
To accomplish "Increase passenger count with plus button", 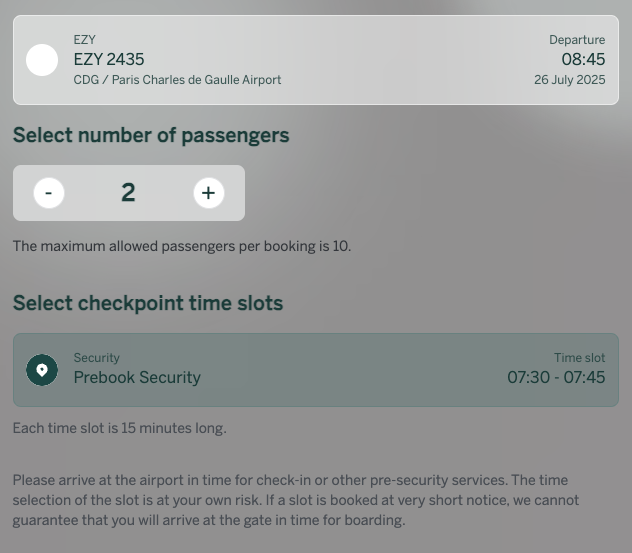I will [209, 193].
